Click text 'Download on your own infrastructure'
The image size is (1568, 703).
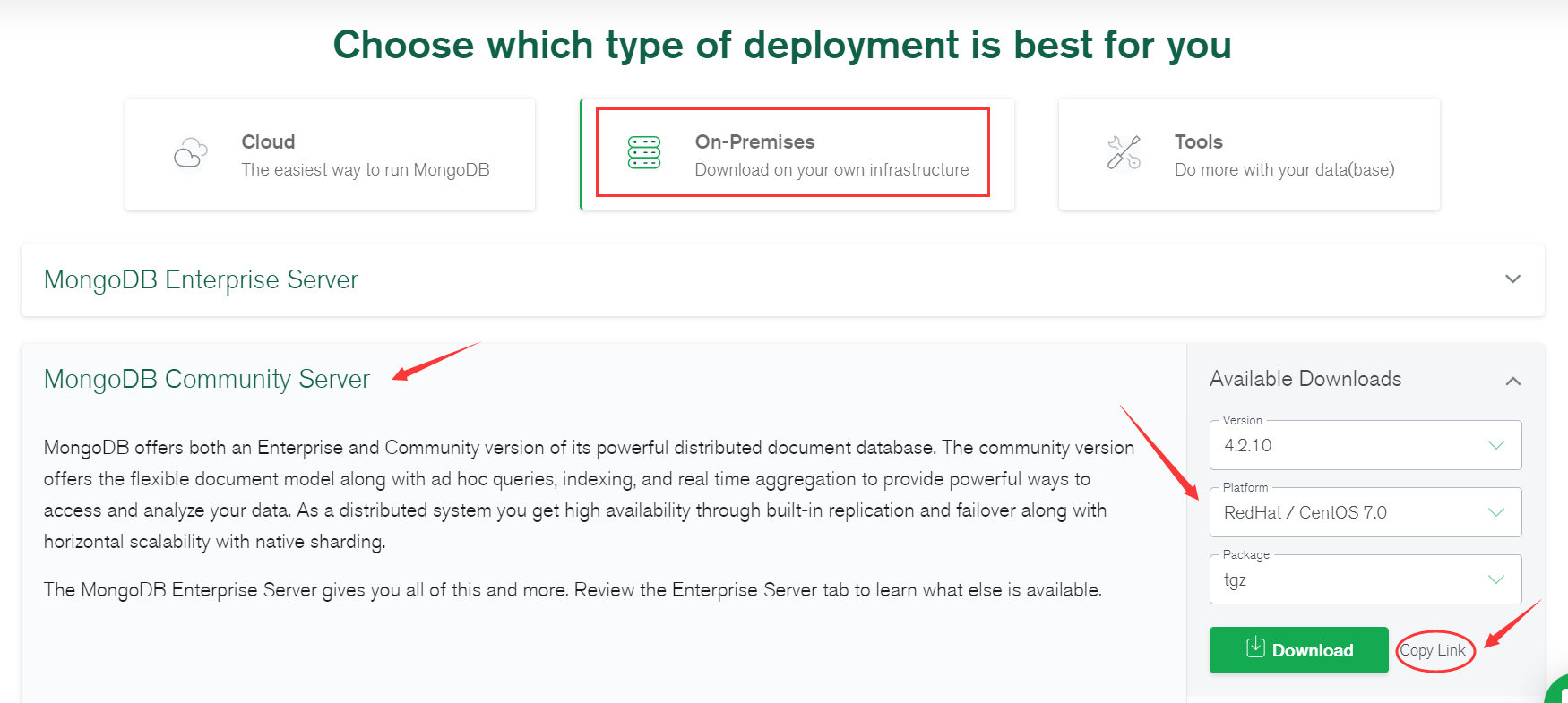831,170
